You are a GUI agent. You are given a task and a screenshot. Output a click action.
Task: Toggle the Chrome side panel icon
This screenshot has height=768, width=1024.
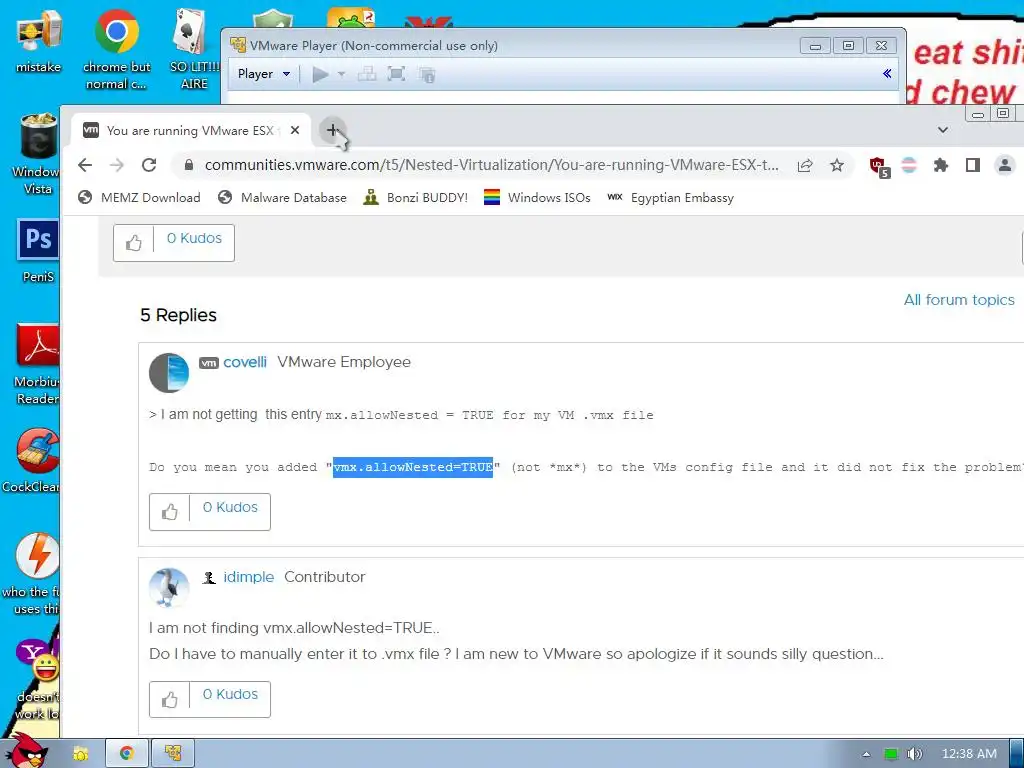[x=972, y=165]
